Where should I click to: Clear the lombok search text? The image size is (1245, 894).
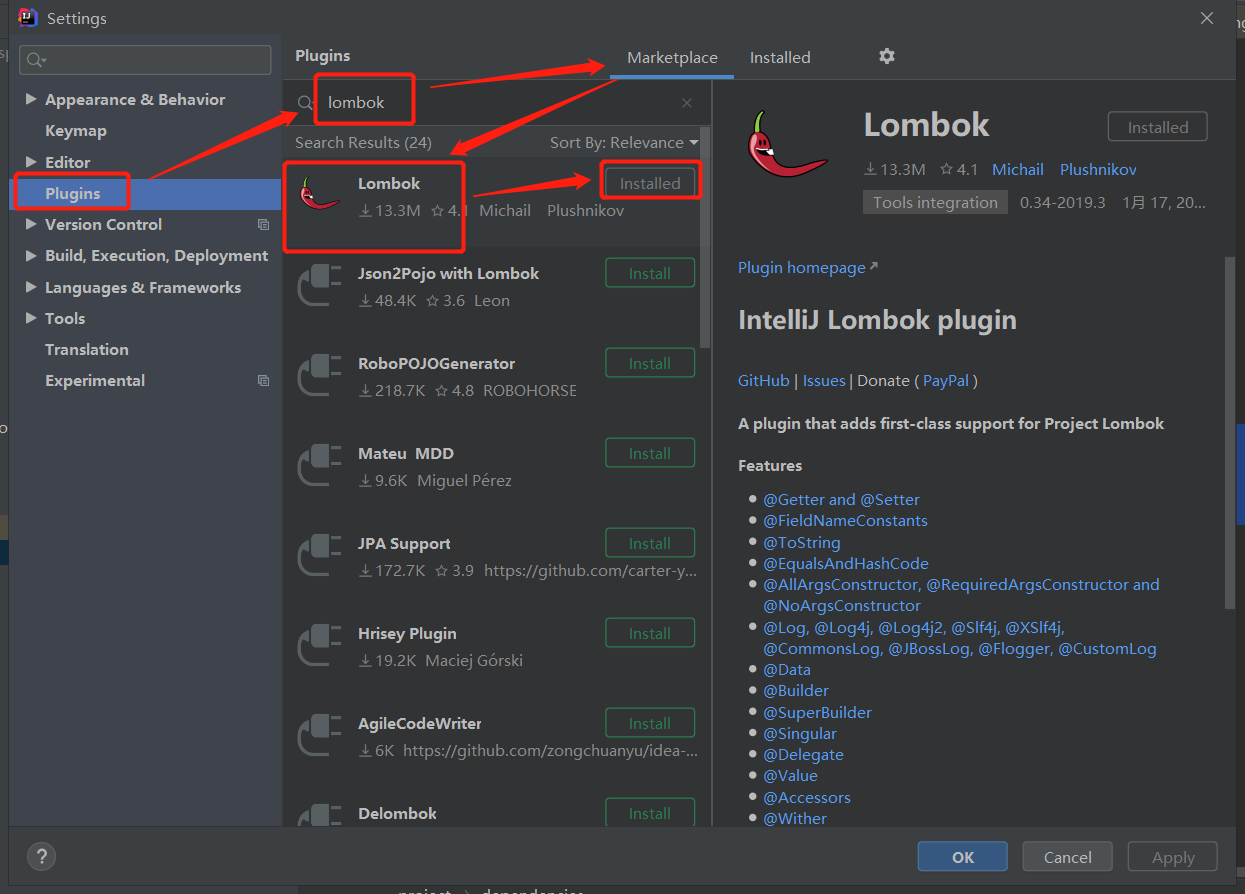tap(687, 103)
